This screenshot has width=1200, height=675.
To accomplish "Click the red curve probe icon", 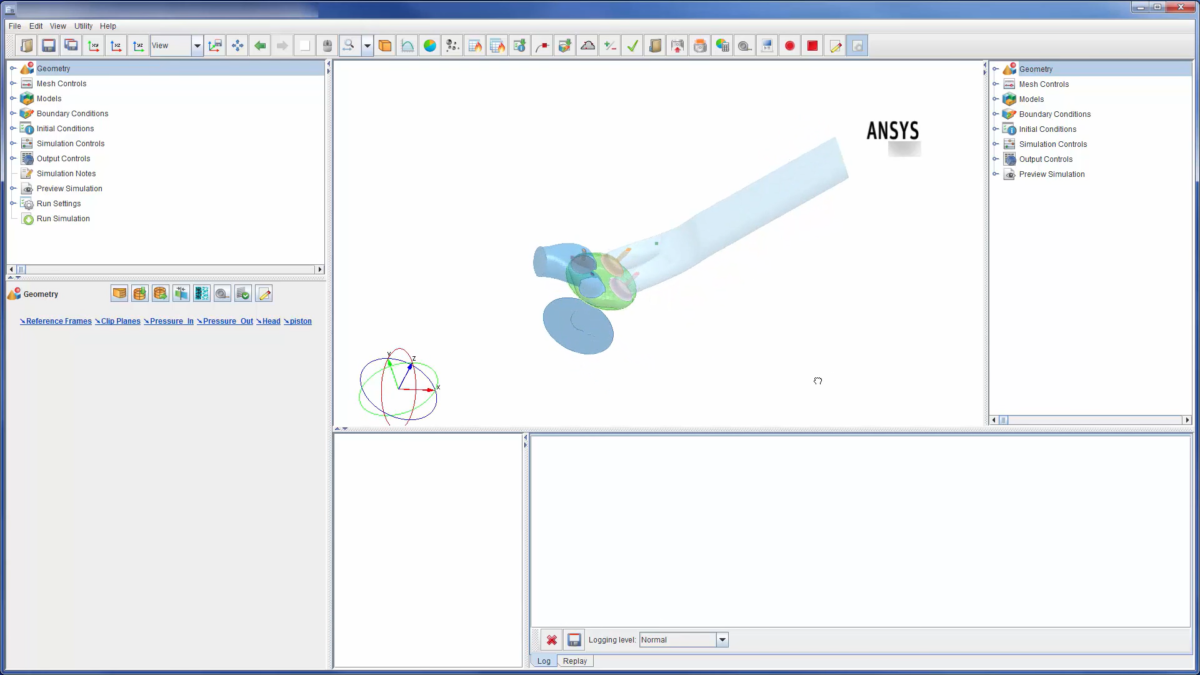I will (x=542, y=45).
